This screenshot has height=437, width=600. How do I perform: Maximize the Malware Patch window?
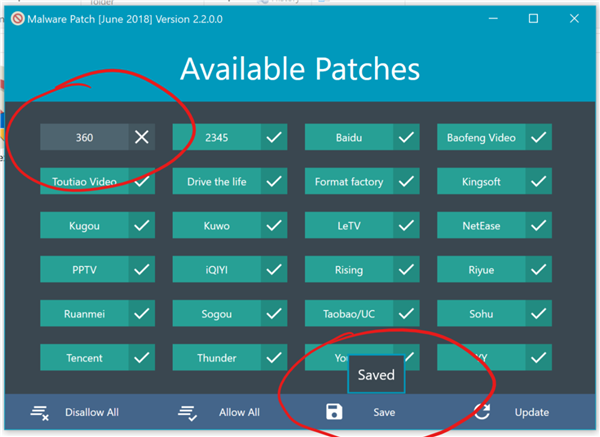pyautogui.click(x=533, y=18)
